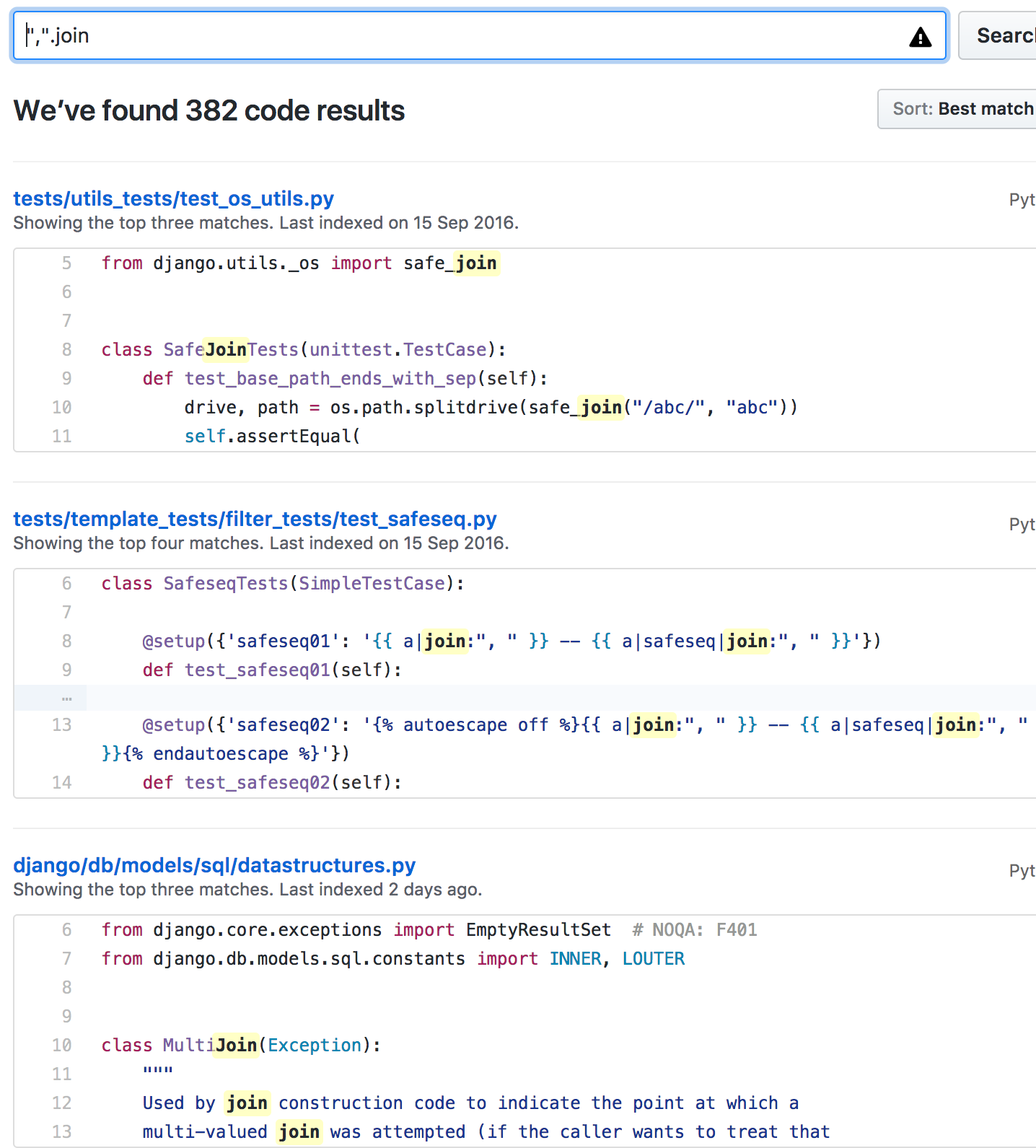Click 'class SafeJoinTests(unittest.TestCase):' line
The width and height of the screenshot is (1036, 1148).
tap(304, 350)
